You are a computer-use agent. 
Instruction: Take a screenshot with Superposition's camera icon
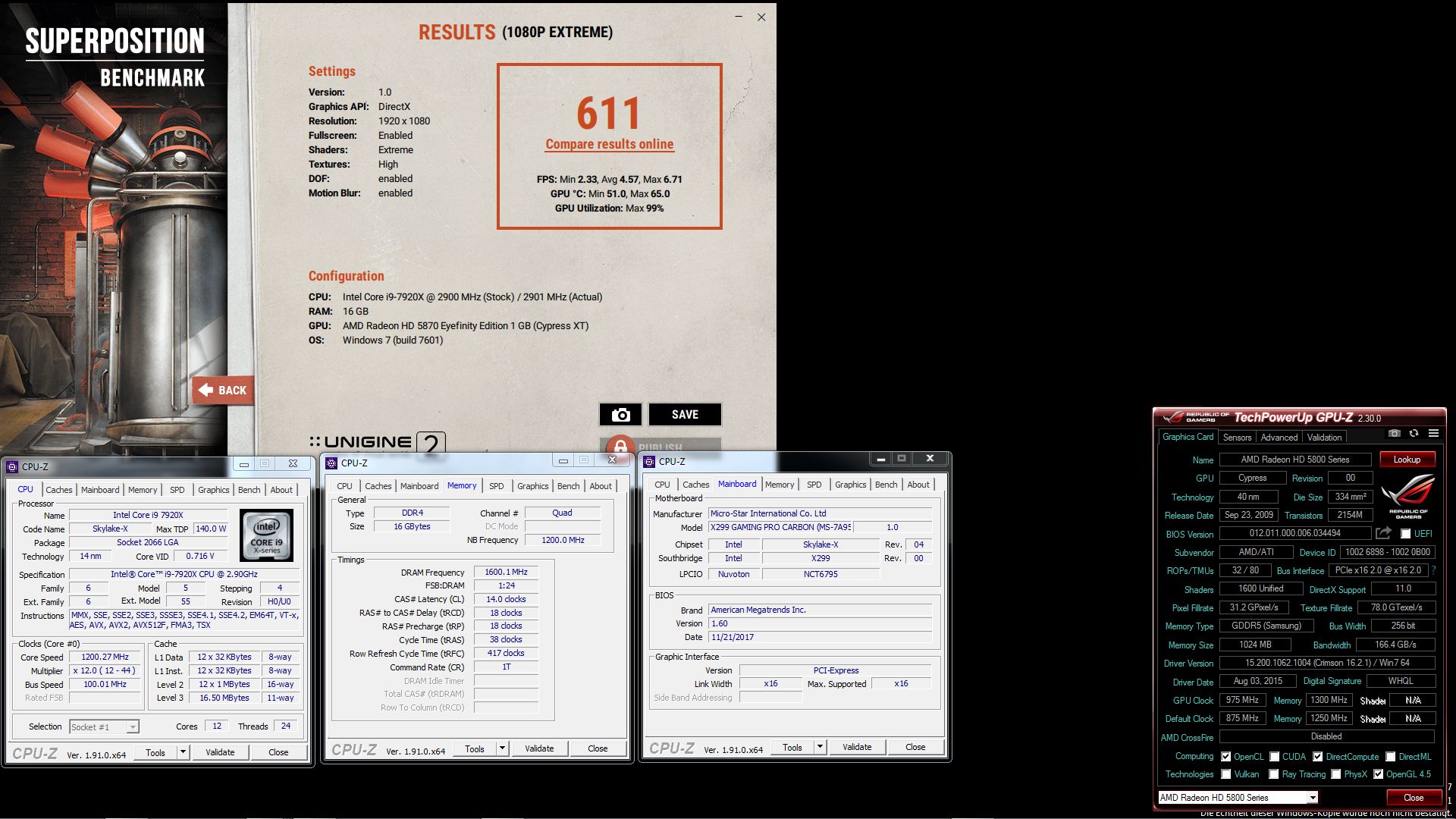(620, 415)
